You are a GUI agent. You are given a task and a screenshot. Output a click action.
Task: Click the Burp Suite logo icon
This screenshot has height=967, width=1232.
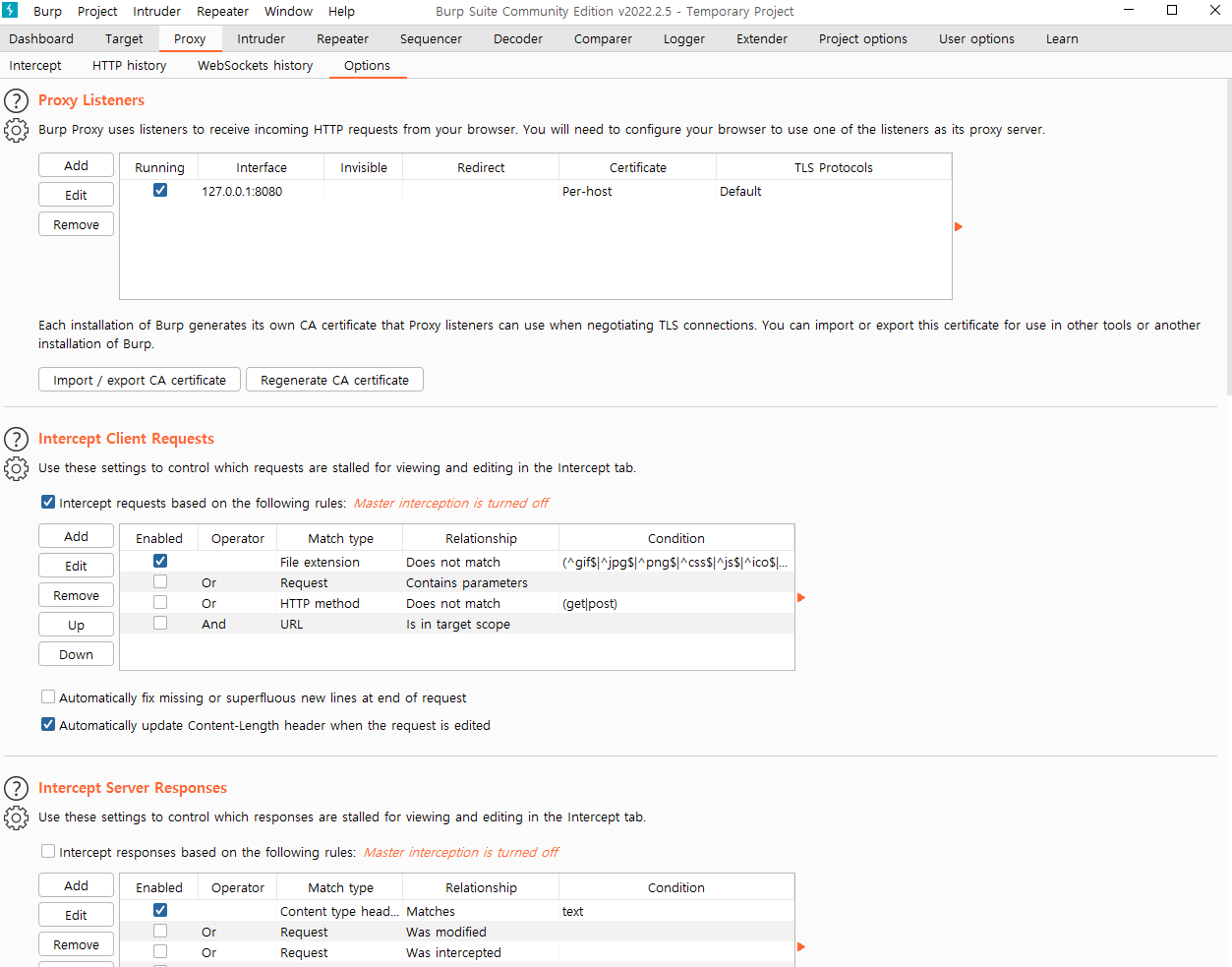[x=10, y=10]
